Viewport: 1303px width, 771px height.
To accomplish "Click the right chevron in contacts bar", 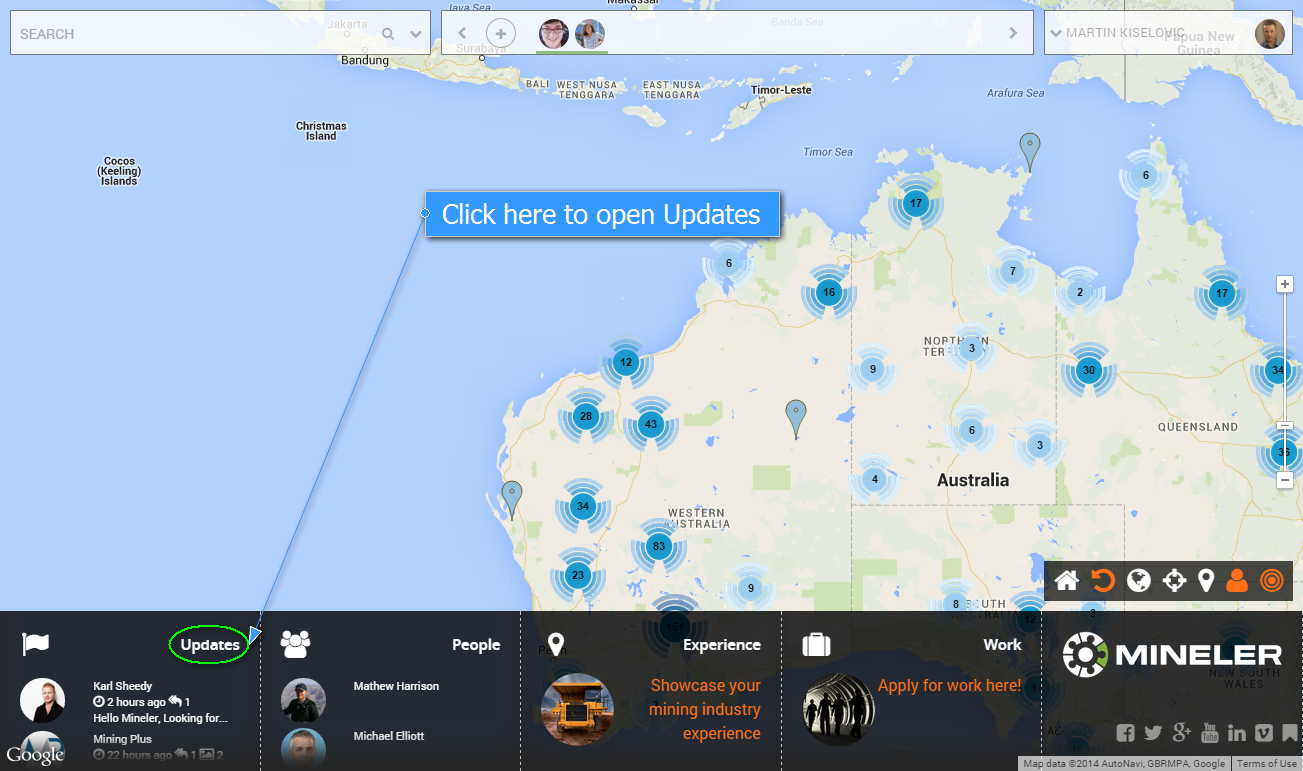I will (x=1013, y=34).
